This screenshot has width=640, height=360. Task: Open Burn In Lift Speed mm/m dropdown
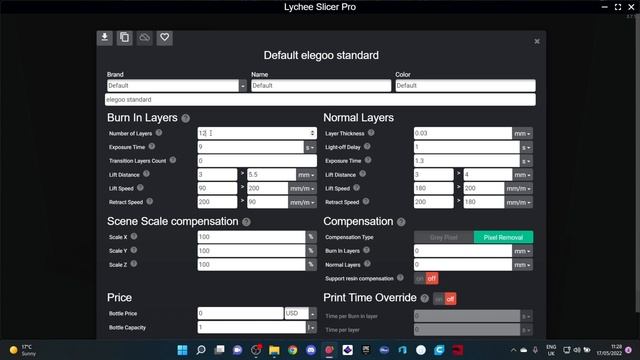[x=302, y=189]
